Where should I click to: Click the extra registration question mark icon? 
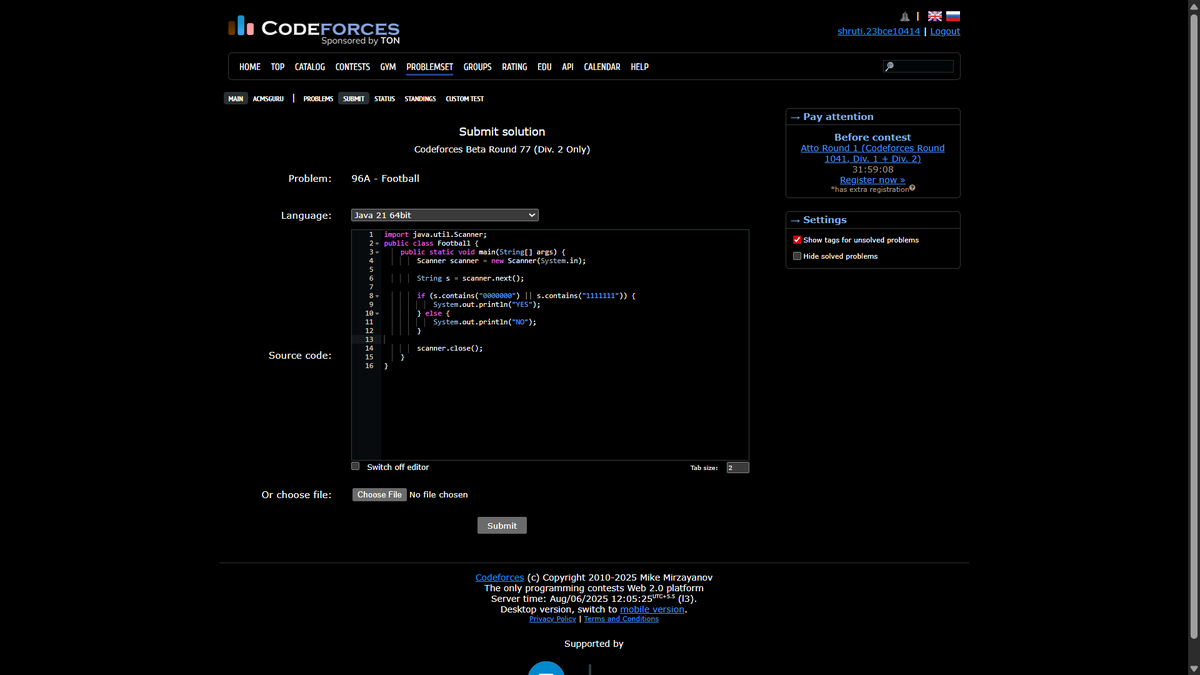coord(912,188)
